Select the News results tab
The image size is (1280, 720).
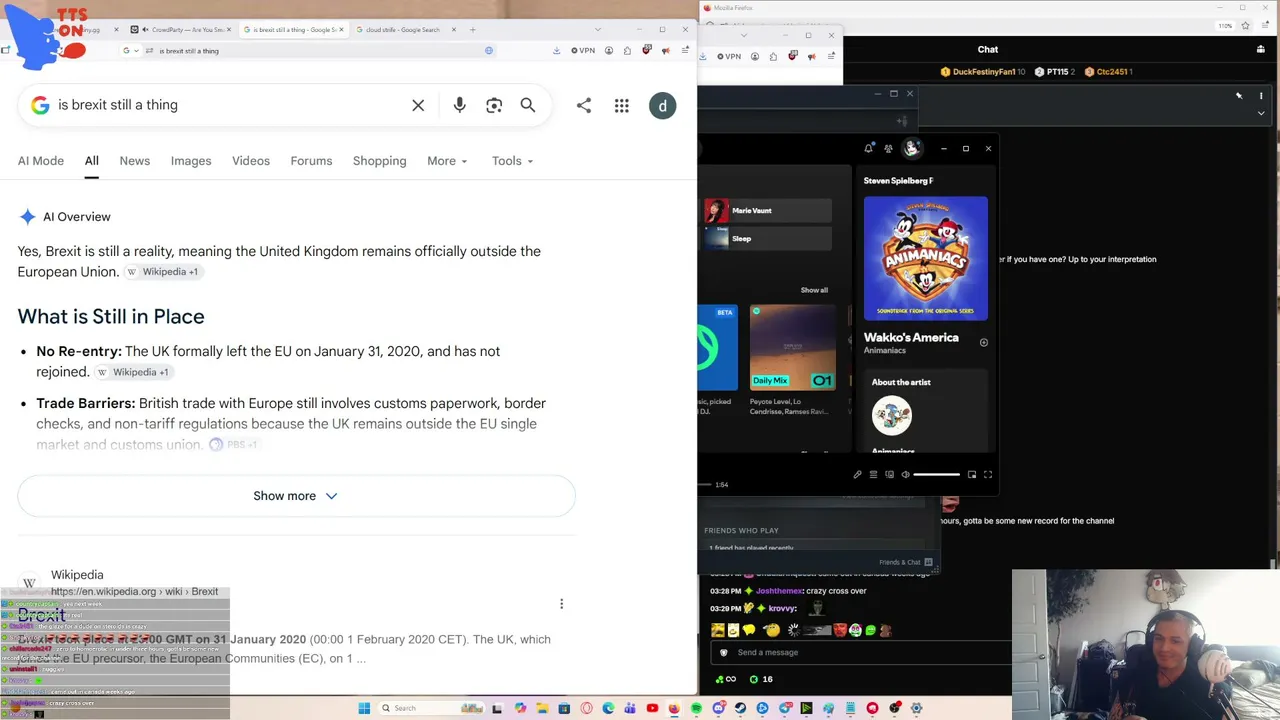click(x=135, y=161)
